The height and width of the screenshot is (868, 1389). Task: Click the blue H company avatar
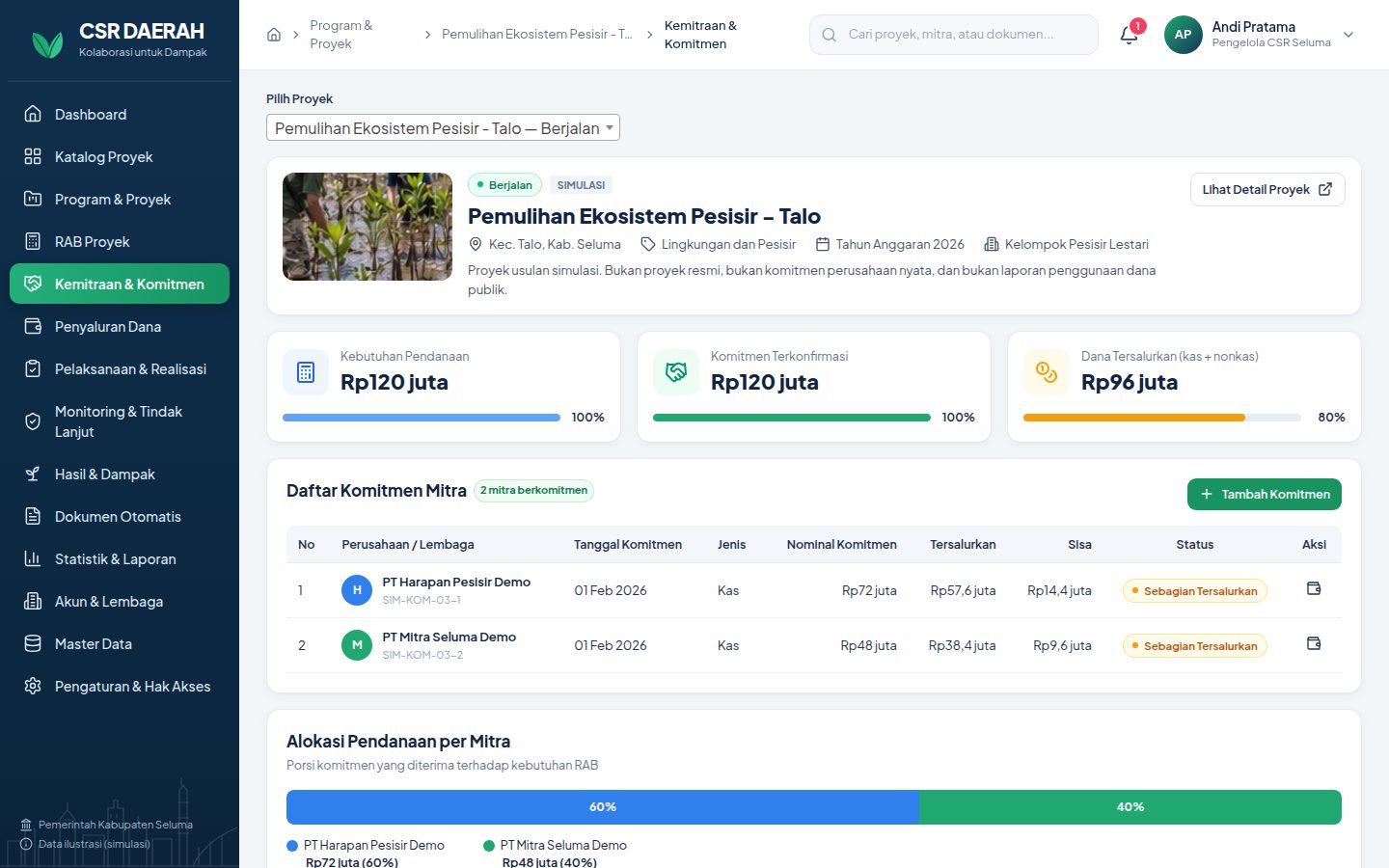[x=357, y=589]
